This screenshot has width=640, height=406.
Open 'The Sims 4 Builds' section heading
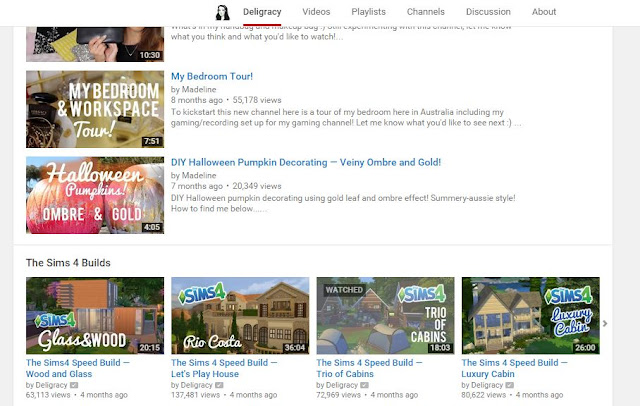[68, 263]
